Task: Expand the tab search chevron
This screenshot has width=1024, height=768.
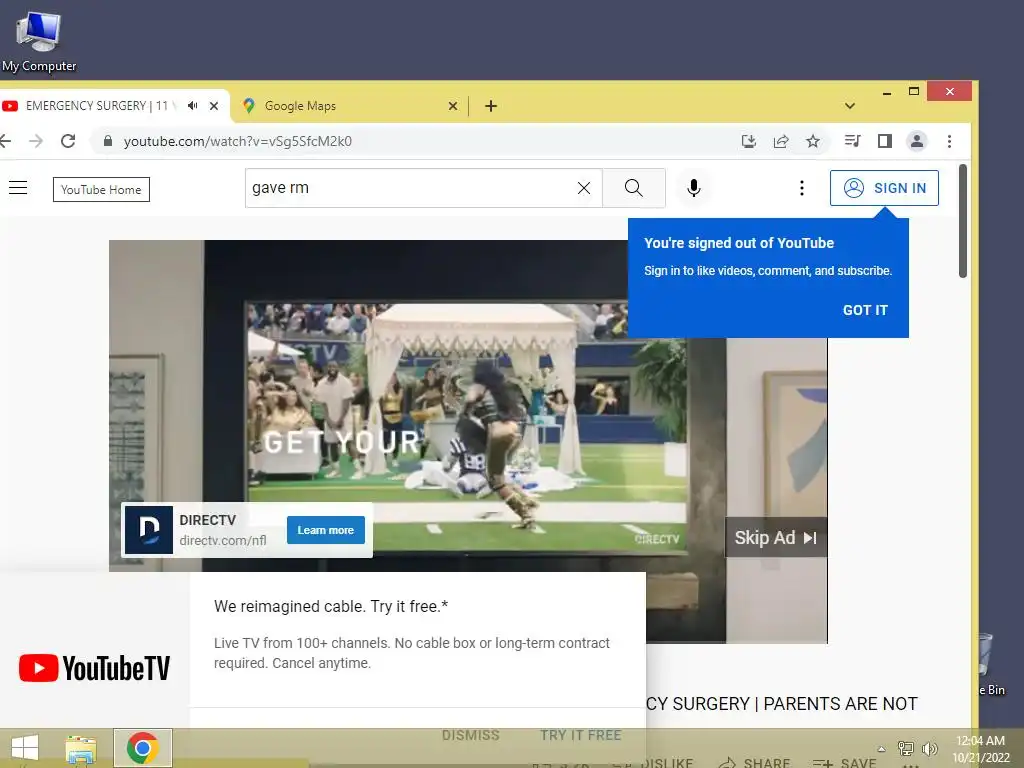Action: coord(850,106)
